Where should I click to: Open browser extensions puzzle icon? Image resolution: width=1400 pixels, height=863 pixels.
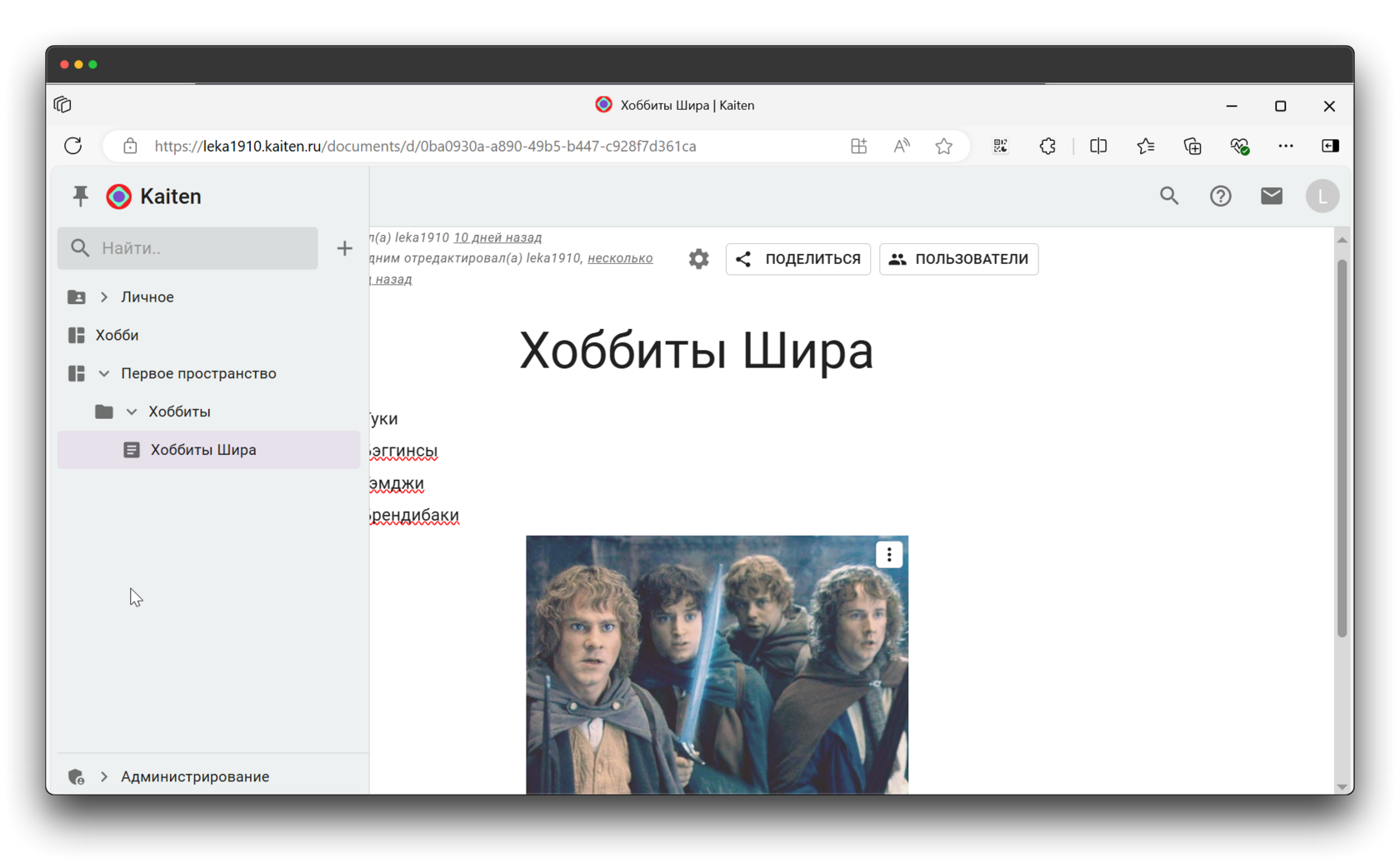tap(1047, 146)
